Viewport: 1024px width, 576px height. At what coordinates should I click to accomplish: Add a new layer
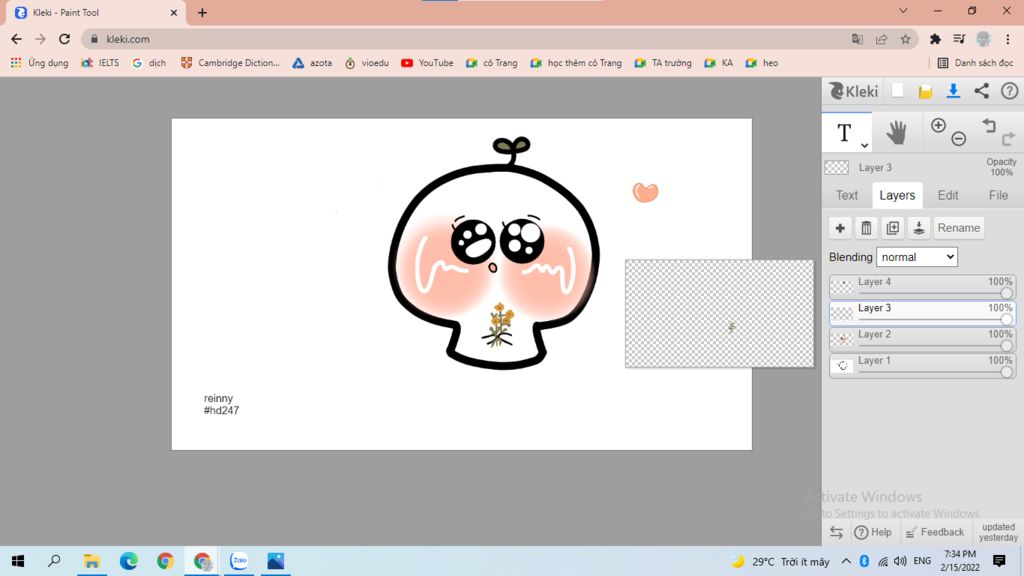[x=840, y=228]
